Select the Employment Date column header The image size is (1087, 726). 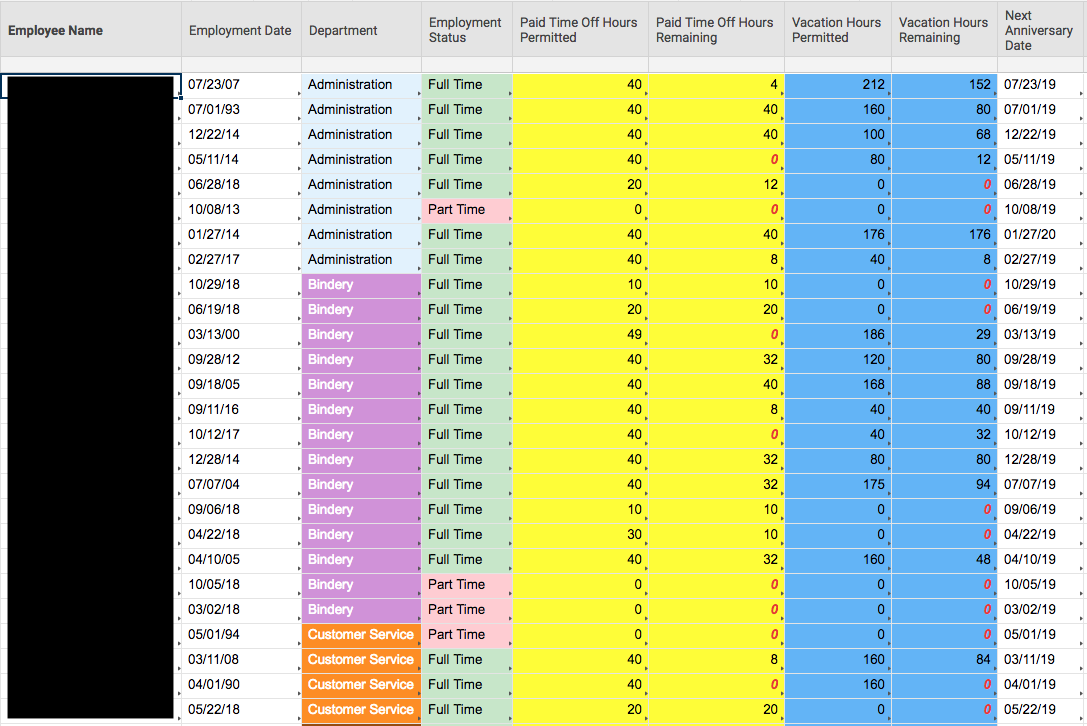pyautogui.click(x=241, y=31)
